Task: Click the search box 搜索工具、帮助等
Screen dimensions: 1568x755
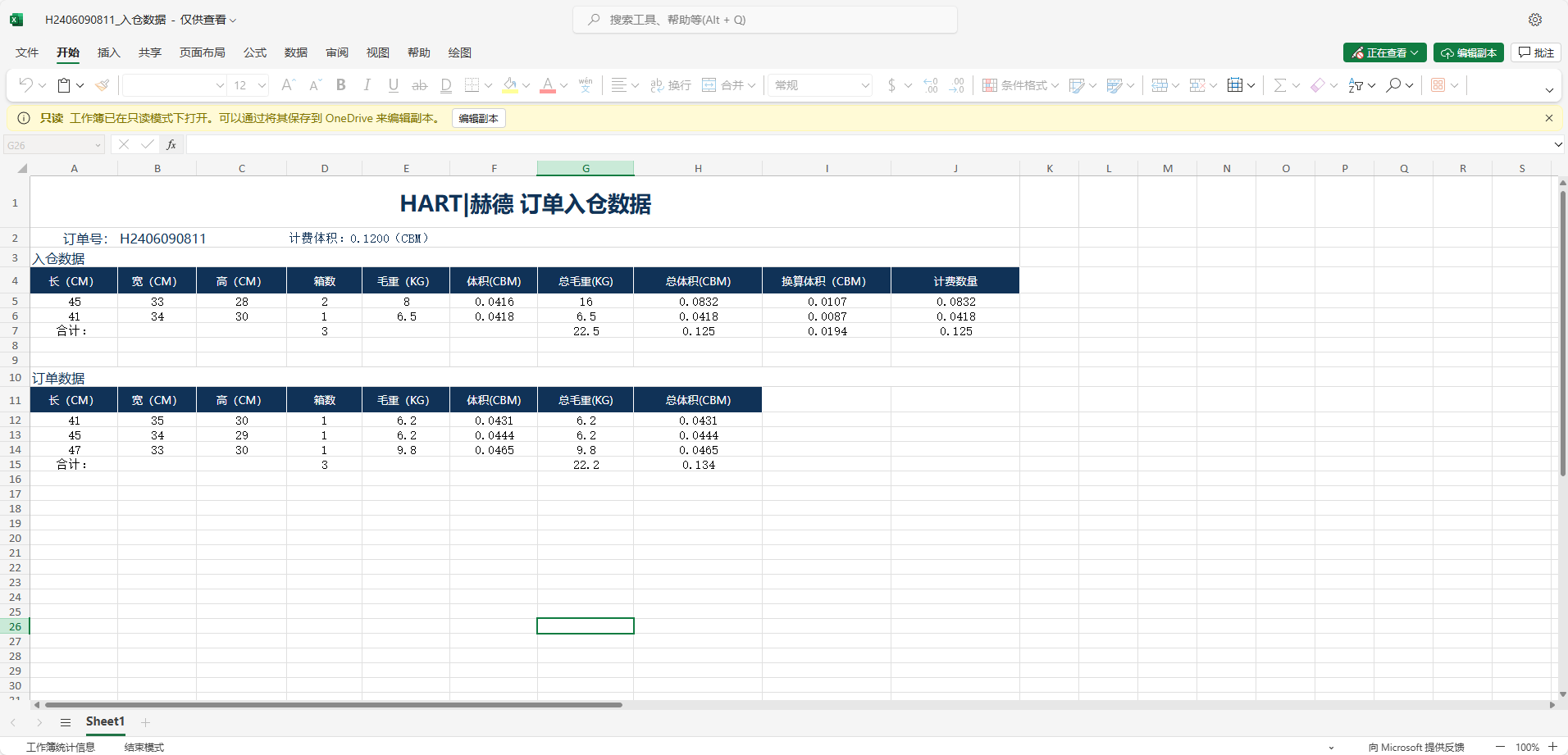Action: point(764,20)
